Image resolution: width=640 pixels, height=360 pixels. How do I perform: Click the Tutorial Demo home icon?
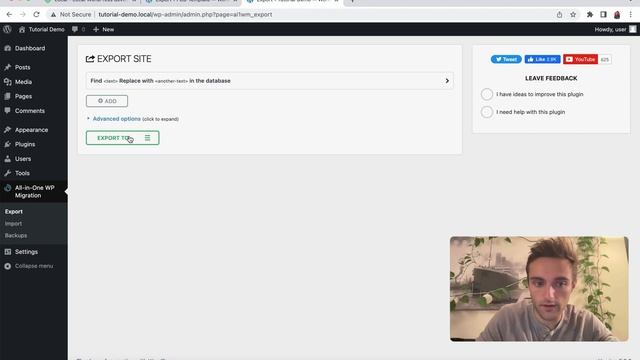click(x=22, y=29)
